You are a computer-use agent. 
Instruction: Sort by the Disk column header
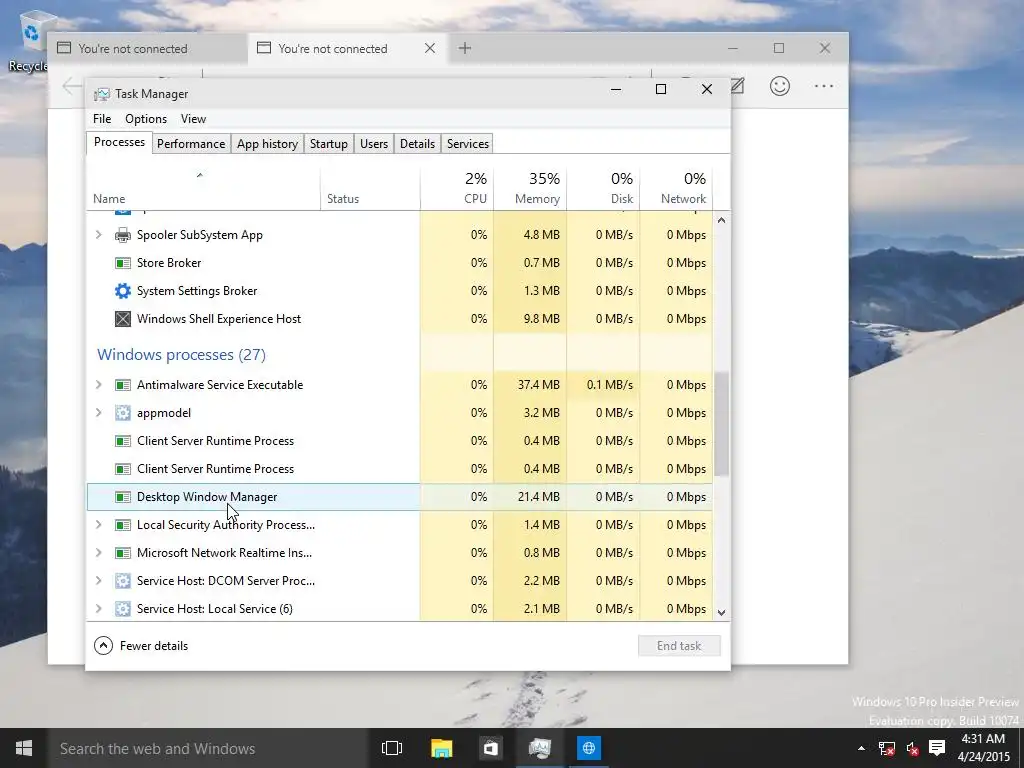[x=603, y=189]
